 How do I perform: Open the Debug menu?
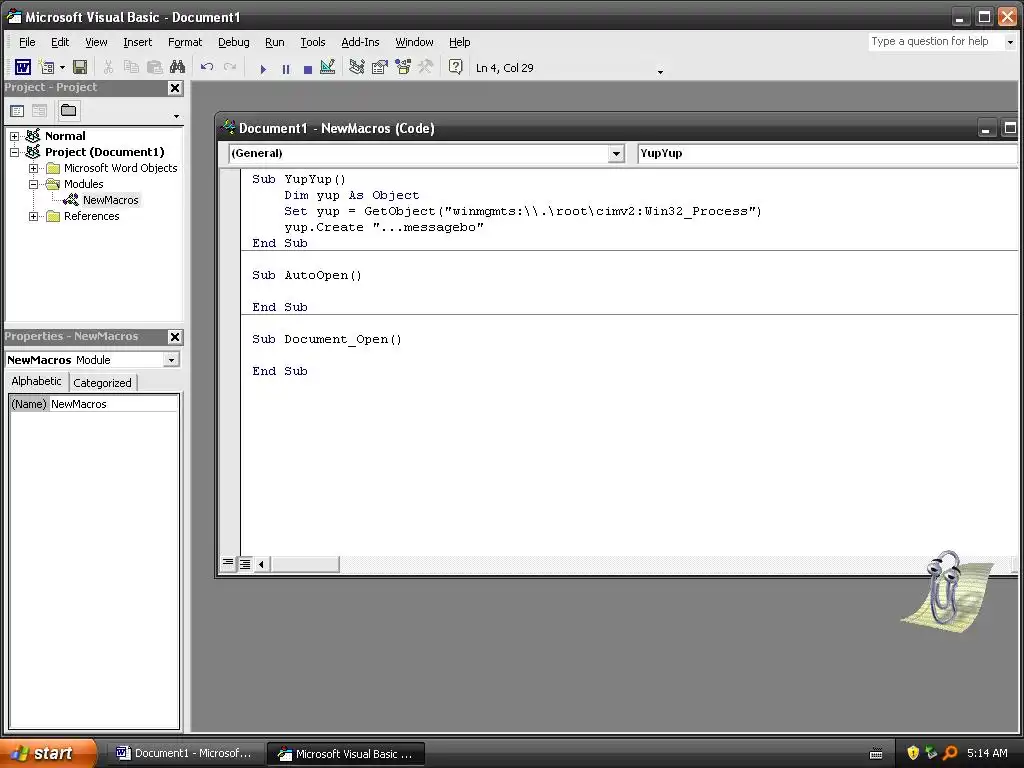[x=234, y=42]
